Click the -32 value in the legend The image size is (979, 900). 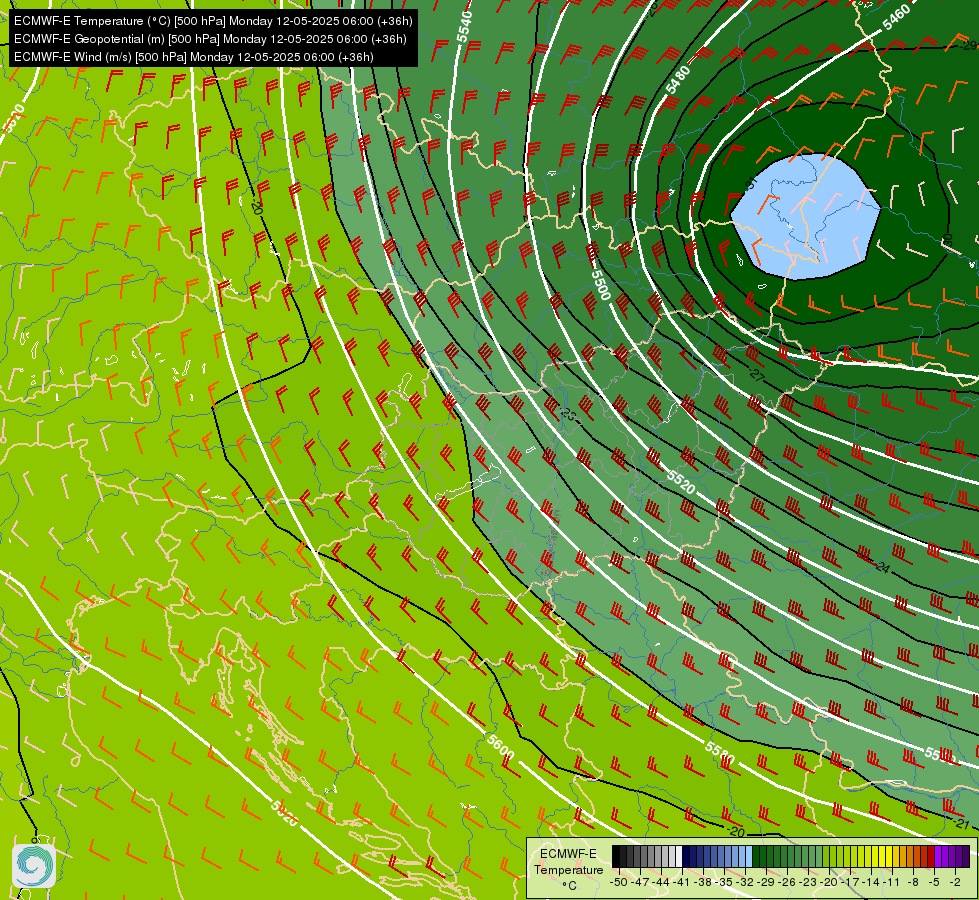pos(745,882)
